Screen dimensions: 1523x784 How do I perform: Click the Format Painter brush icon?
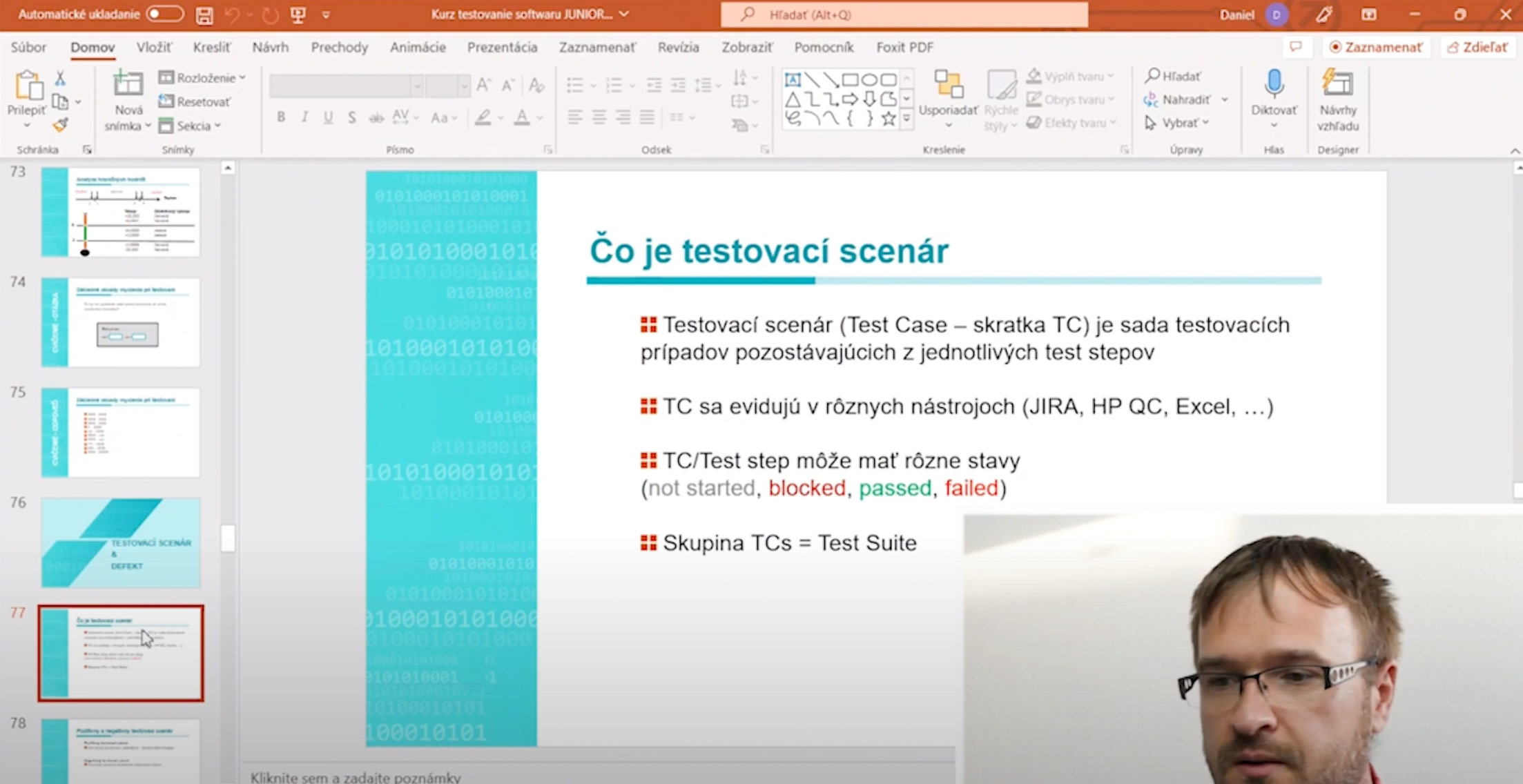pos(60,125)
